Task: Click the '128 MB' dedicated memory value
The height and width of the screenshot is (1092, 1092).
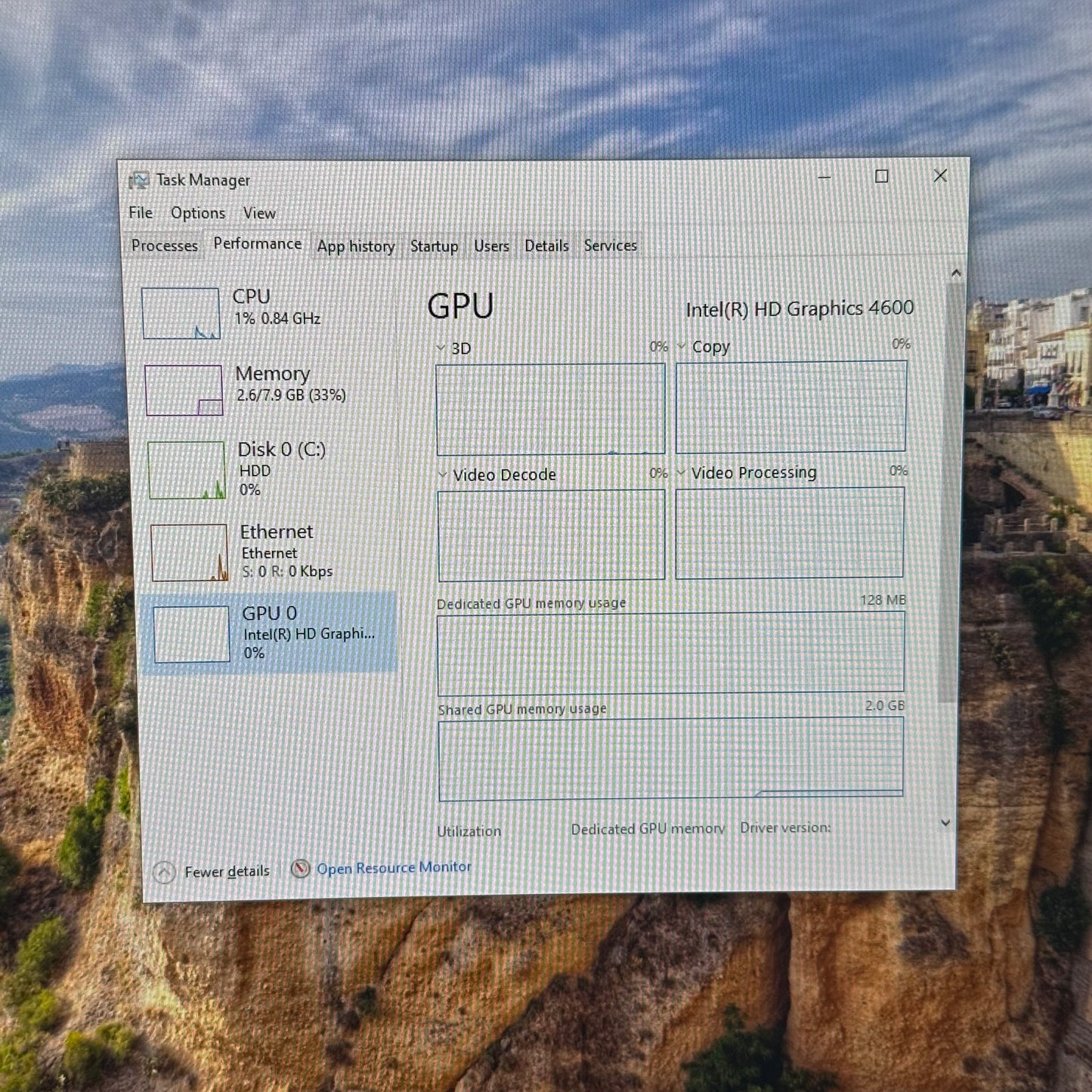Action: coord(883,600)
